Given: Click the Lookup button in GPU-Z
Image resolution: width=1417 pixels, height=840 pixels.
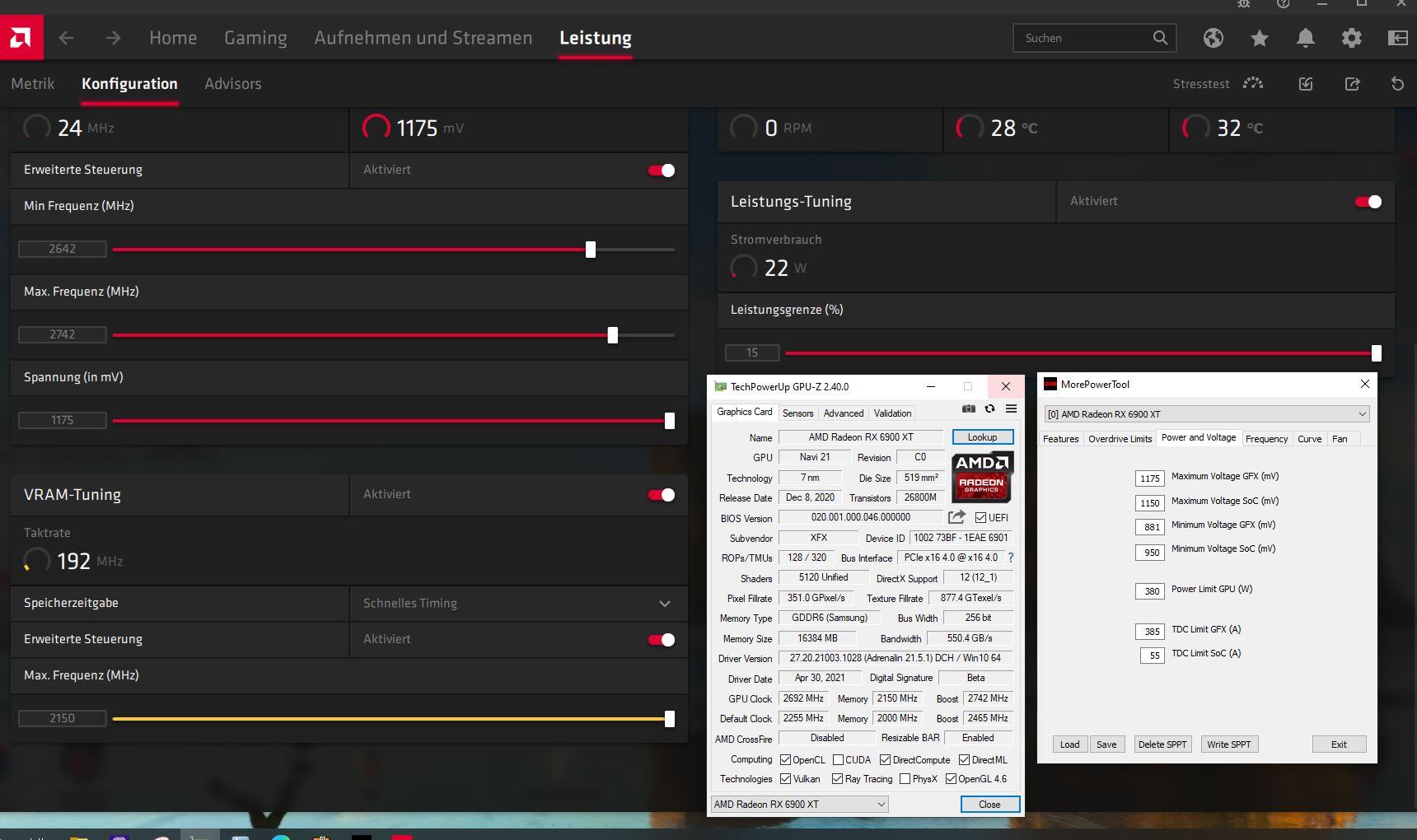Looking at the screenshot, I should coord(982,437).
